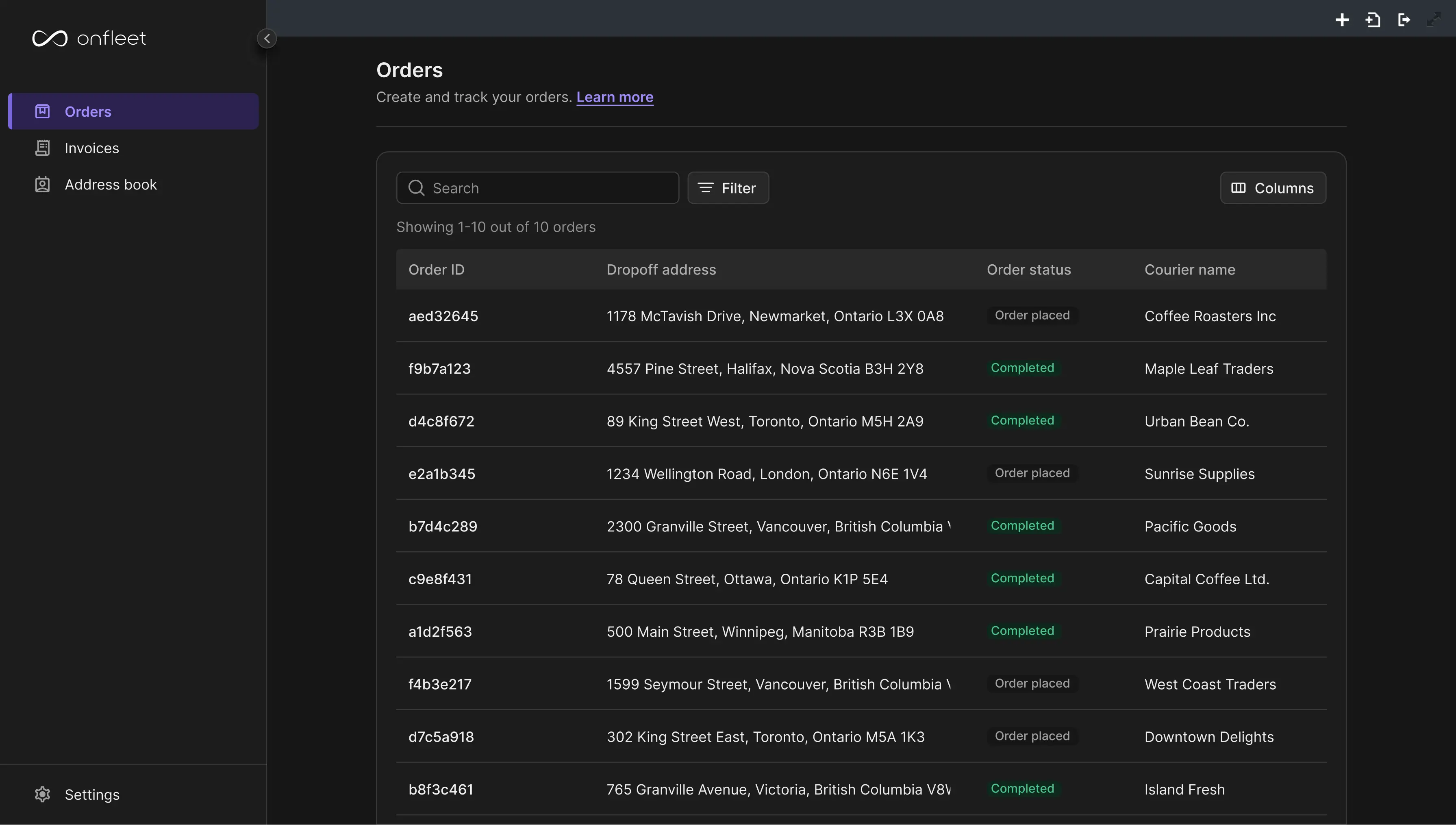
Task: Open order c9e8f431
Action: pos(440,579)
